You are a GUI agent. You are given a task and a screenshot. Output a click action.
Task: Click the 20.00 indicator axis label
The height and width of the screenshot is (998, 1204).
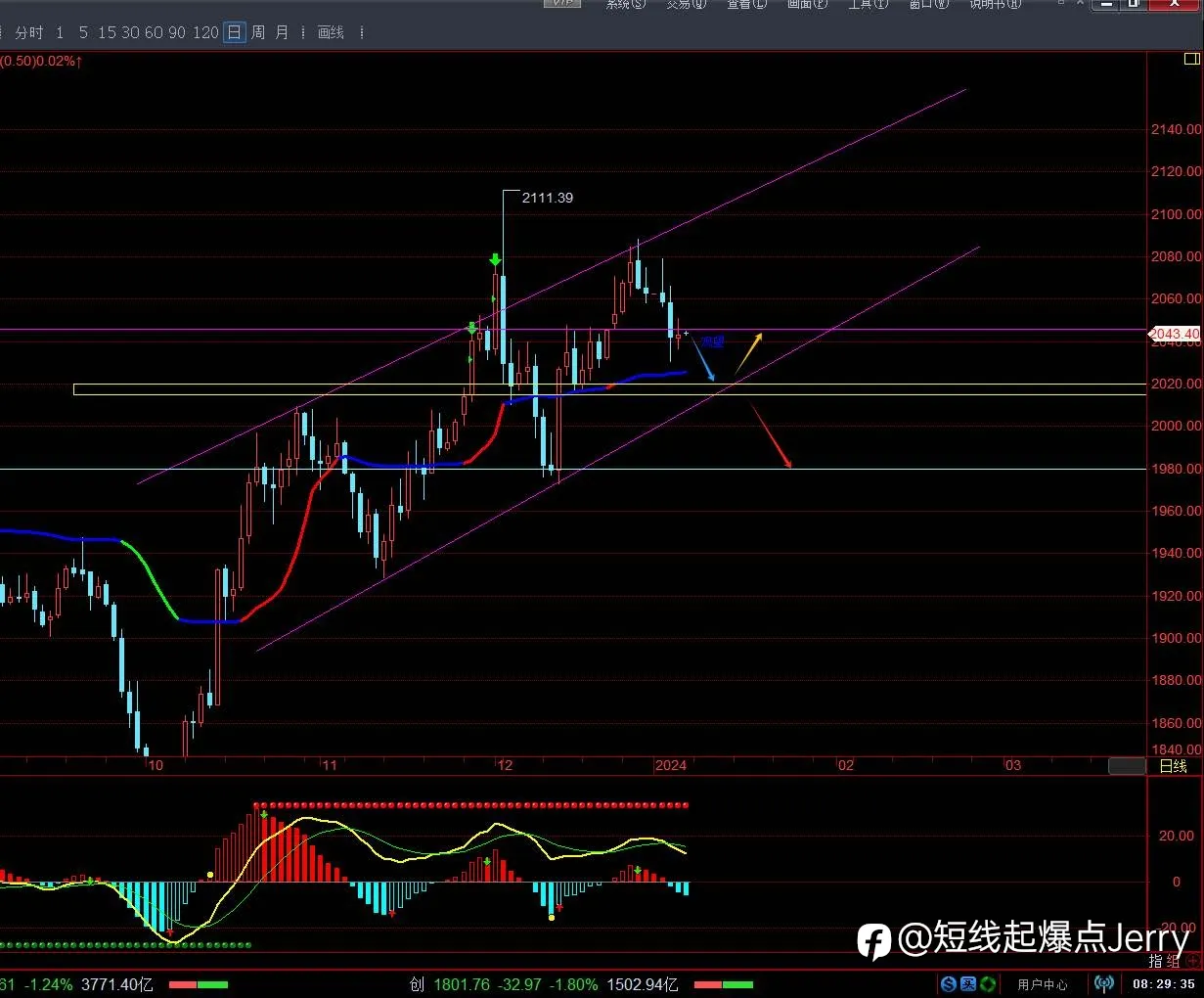click(1177, 836)
